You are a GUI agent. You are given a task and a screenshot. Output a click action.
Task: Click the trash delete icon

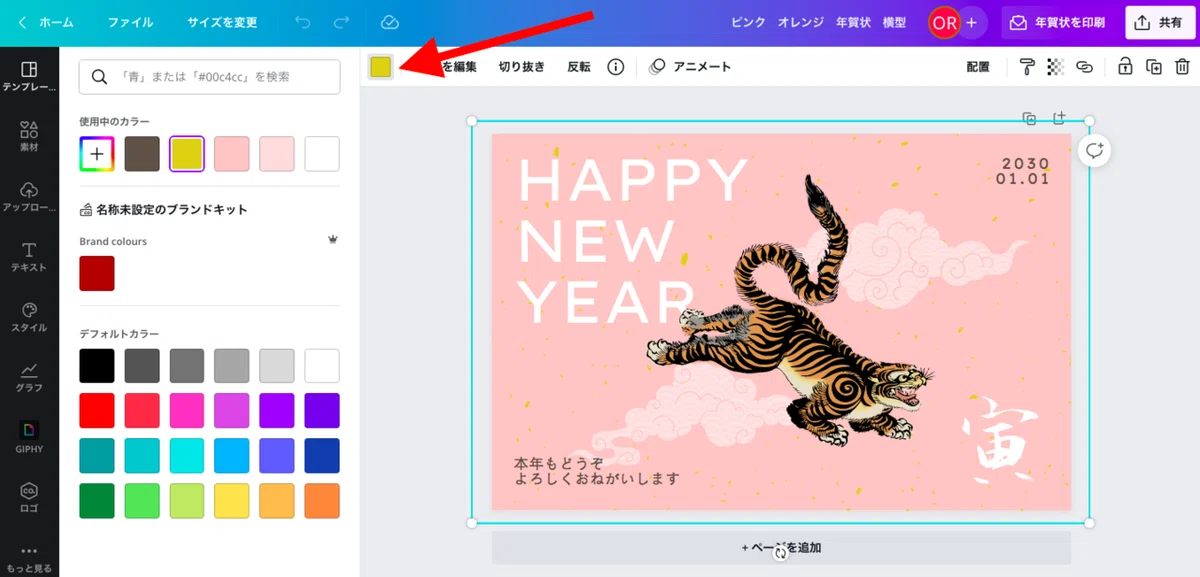(x=1182, y=67)
